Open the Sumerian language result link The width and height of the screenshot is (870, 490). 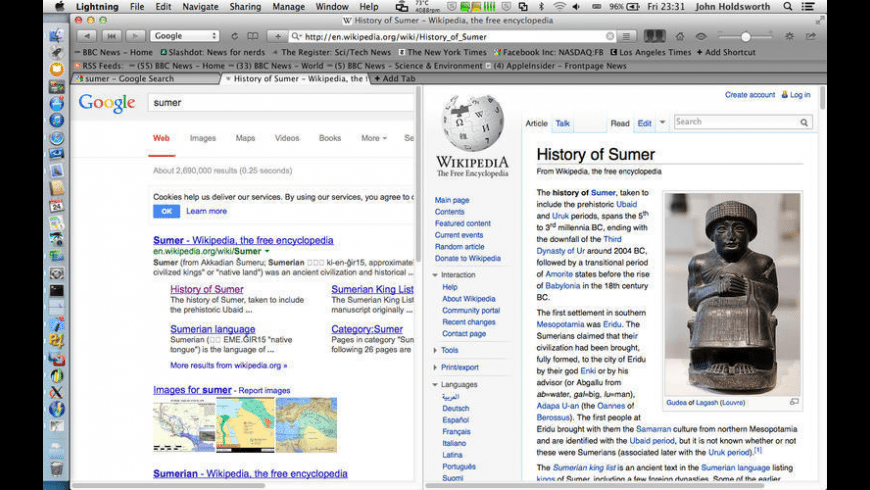(213, 329)
